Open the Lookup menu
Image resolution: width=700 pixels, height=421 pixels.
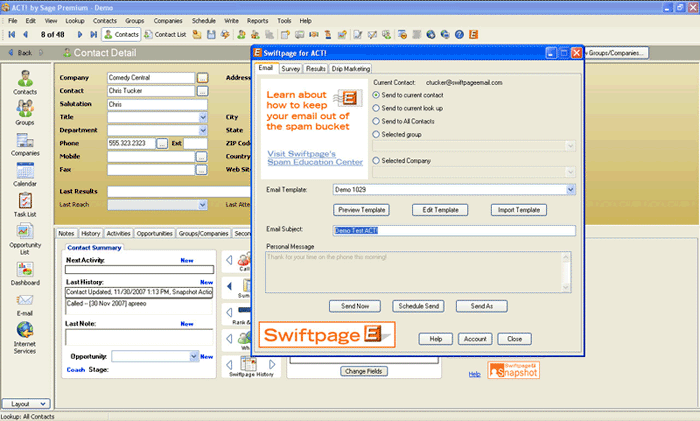point(75,21)
